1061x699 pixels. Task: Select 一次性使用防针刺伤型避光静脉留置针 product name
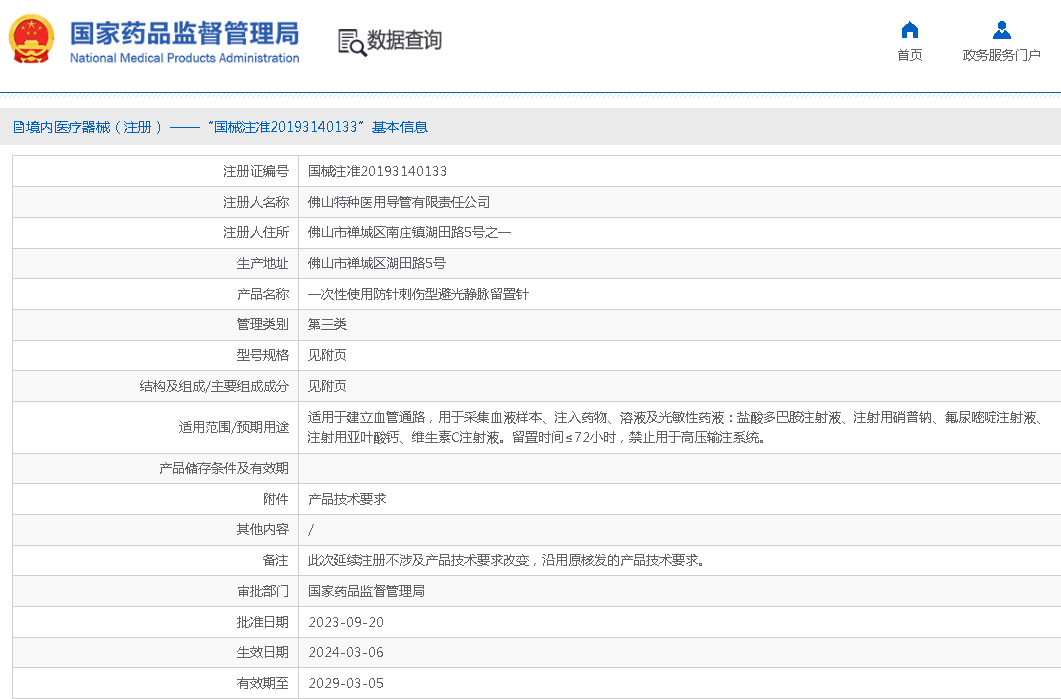point(418,294)
